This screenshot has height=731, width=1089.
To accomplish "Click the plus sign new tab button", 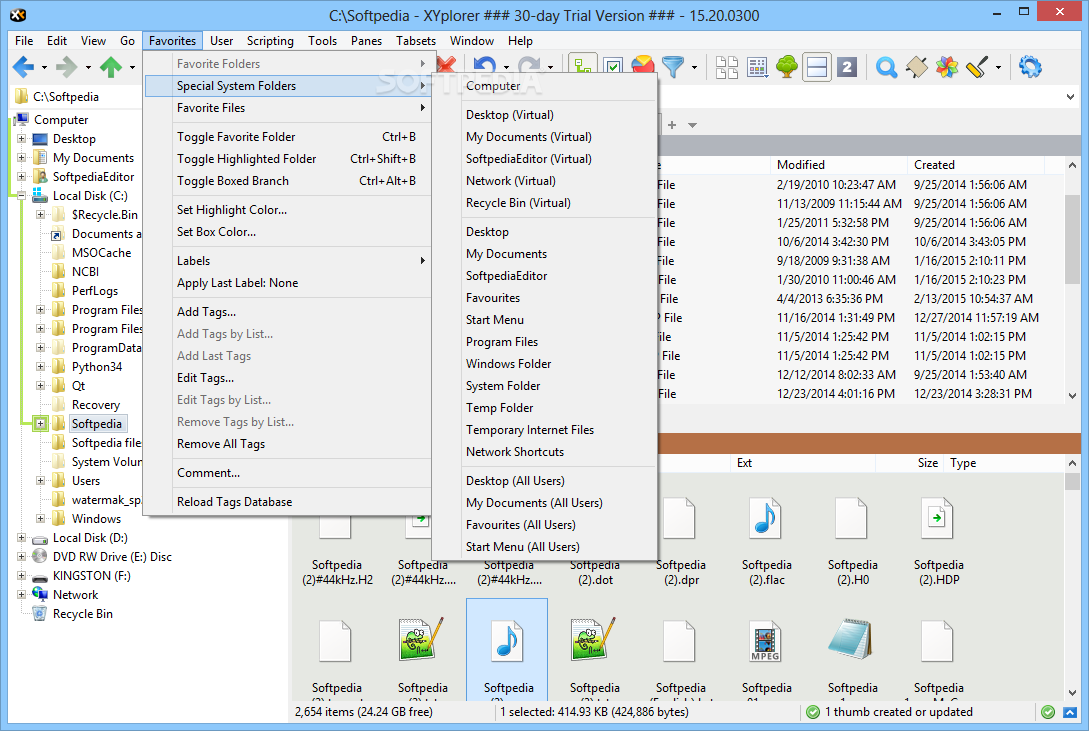I will (672, 125).
